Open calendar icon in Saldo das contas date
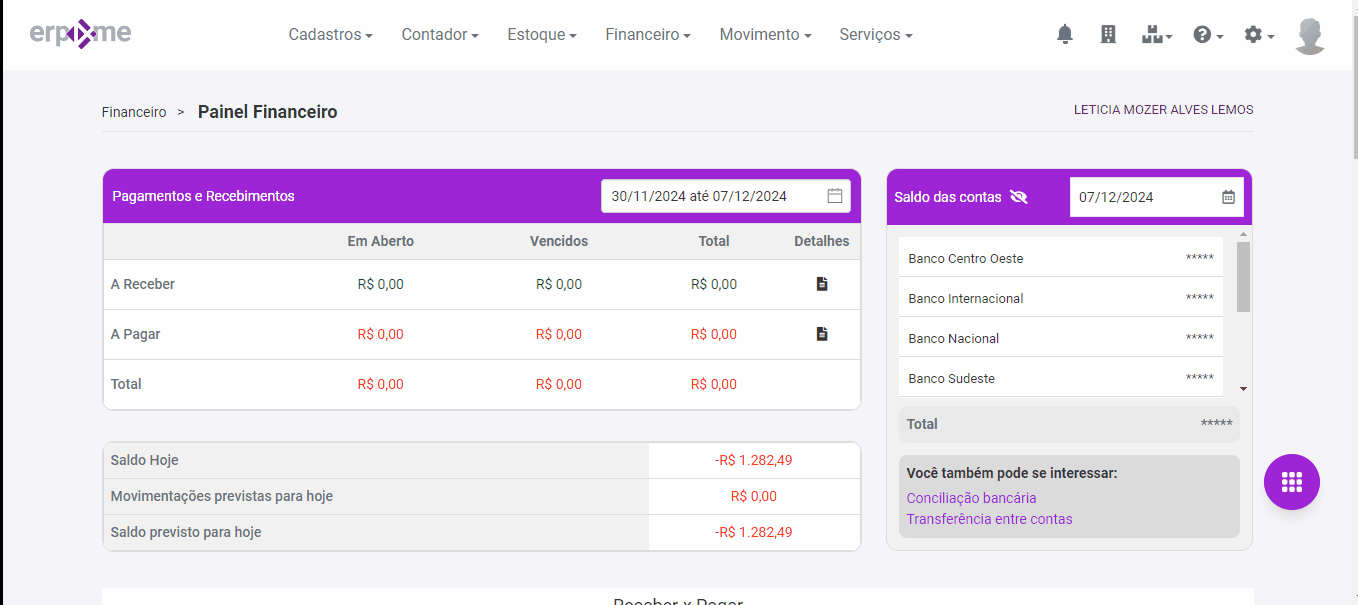Screen dimensions: 1358x605 [x=1228, y=197]
